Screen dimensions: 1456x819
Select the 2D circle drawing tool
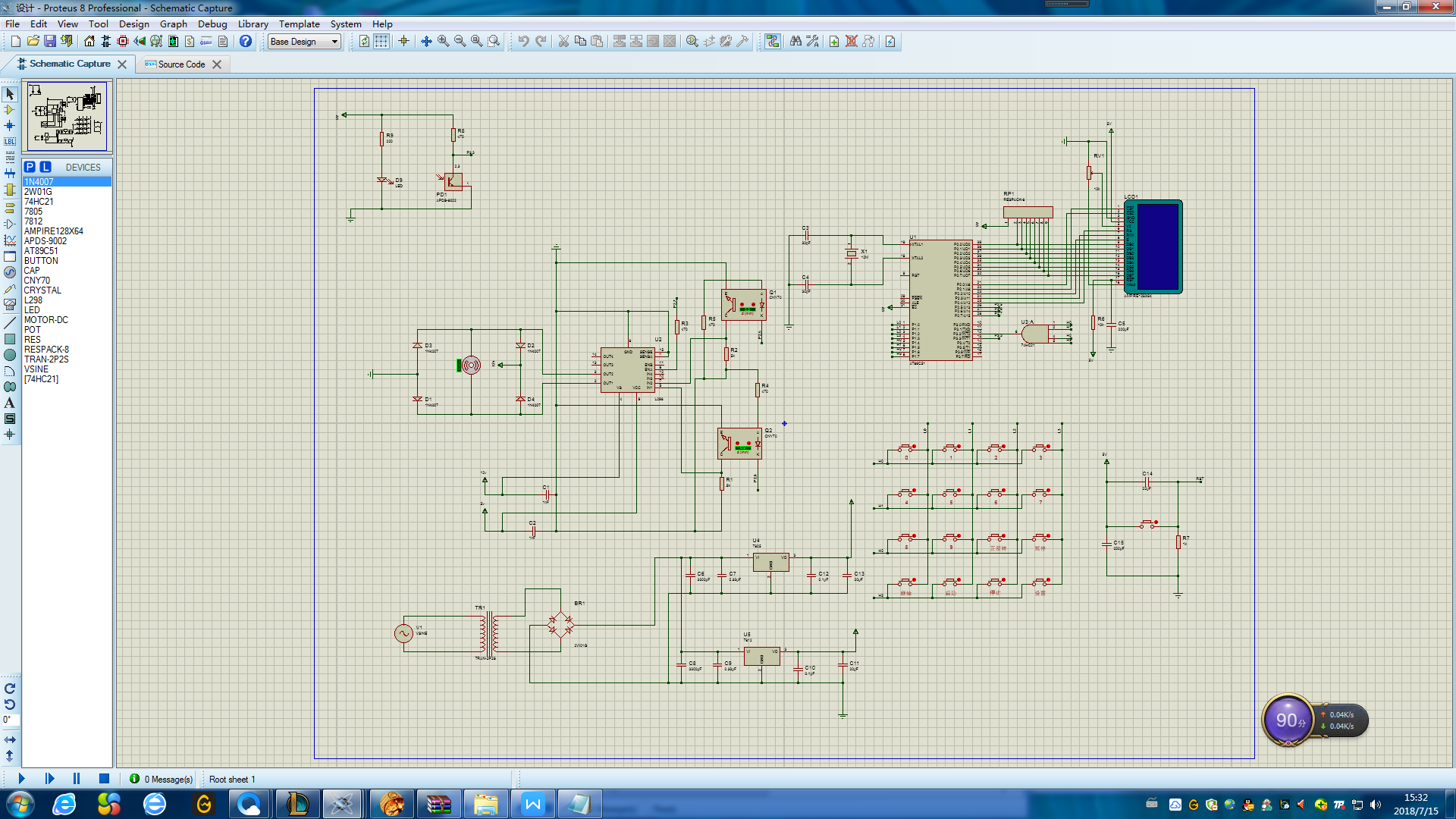click(10, 355)
